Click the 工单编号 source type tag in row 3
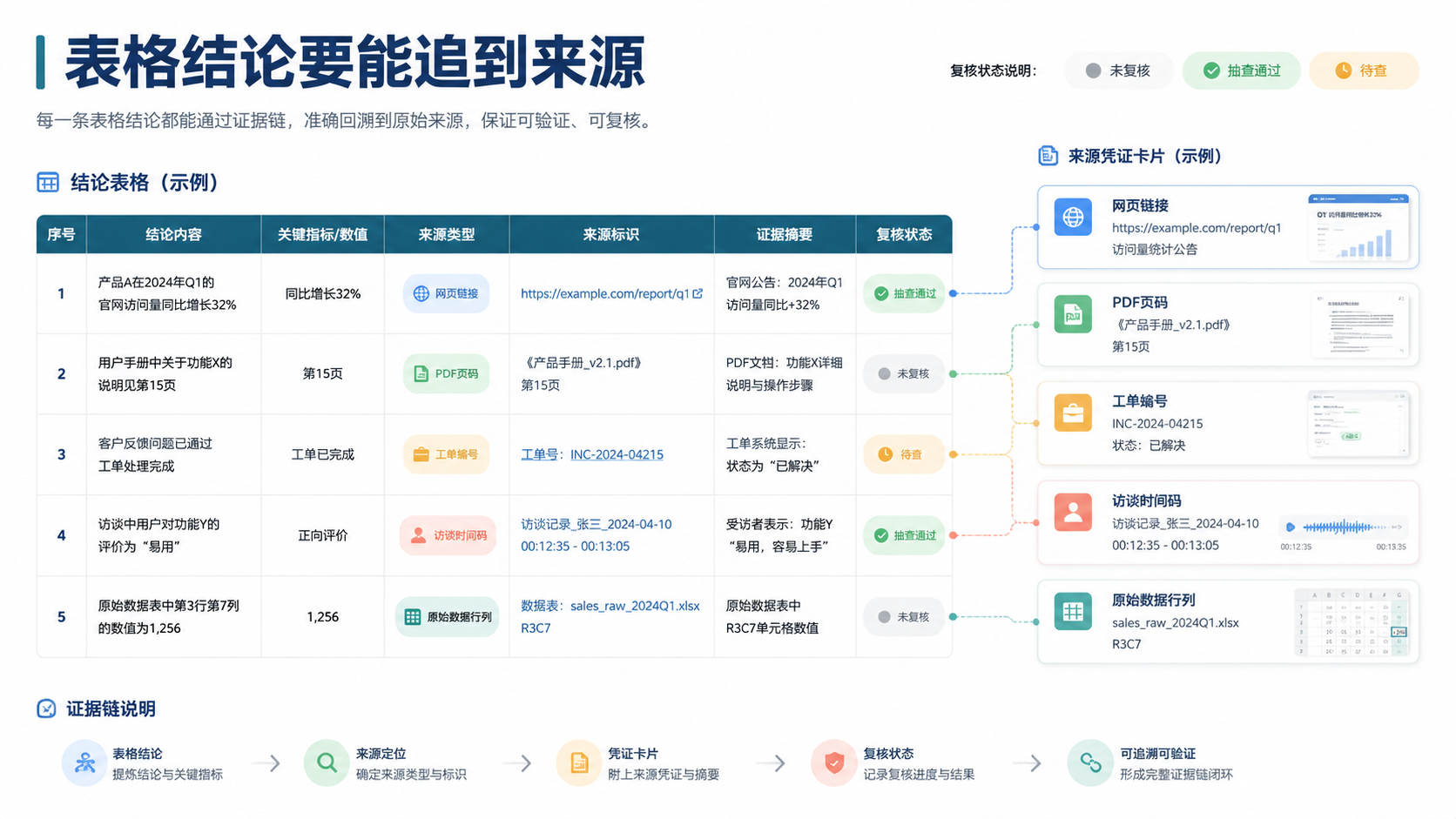1456x819 pixels. [x=446, y=454]
